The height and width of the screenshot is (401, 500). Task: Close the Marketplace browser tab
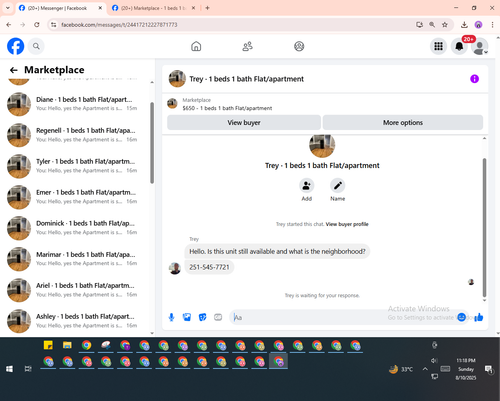click(x=193, y=8)
